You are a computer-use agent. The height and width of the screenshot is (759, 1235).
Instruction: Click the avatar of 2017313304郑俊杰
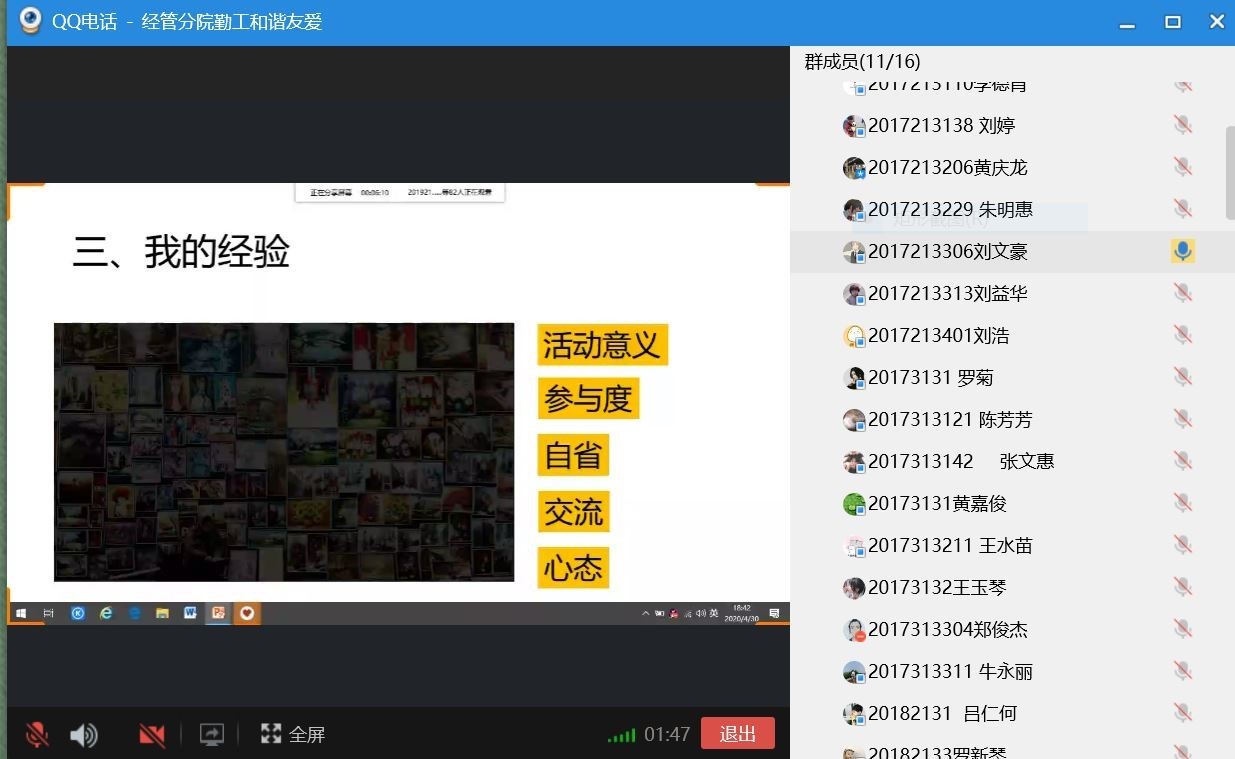click(853, 630)
